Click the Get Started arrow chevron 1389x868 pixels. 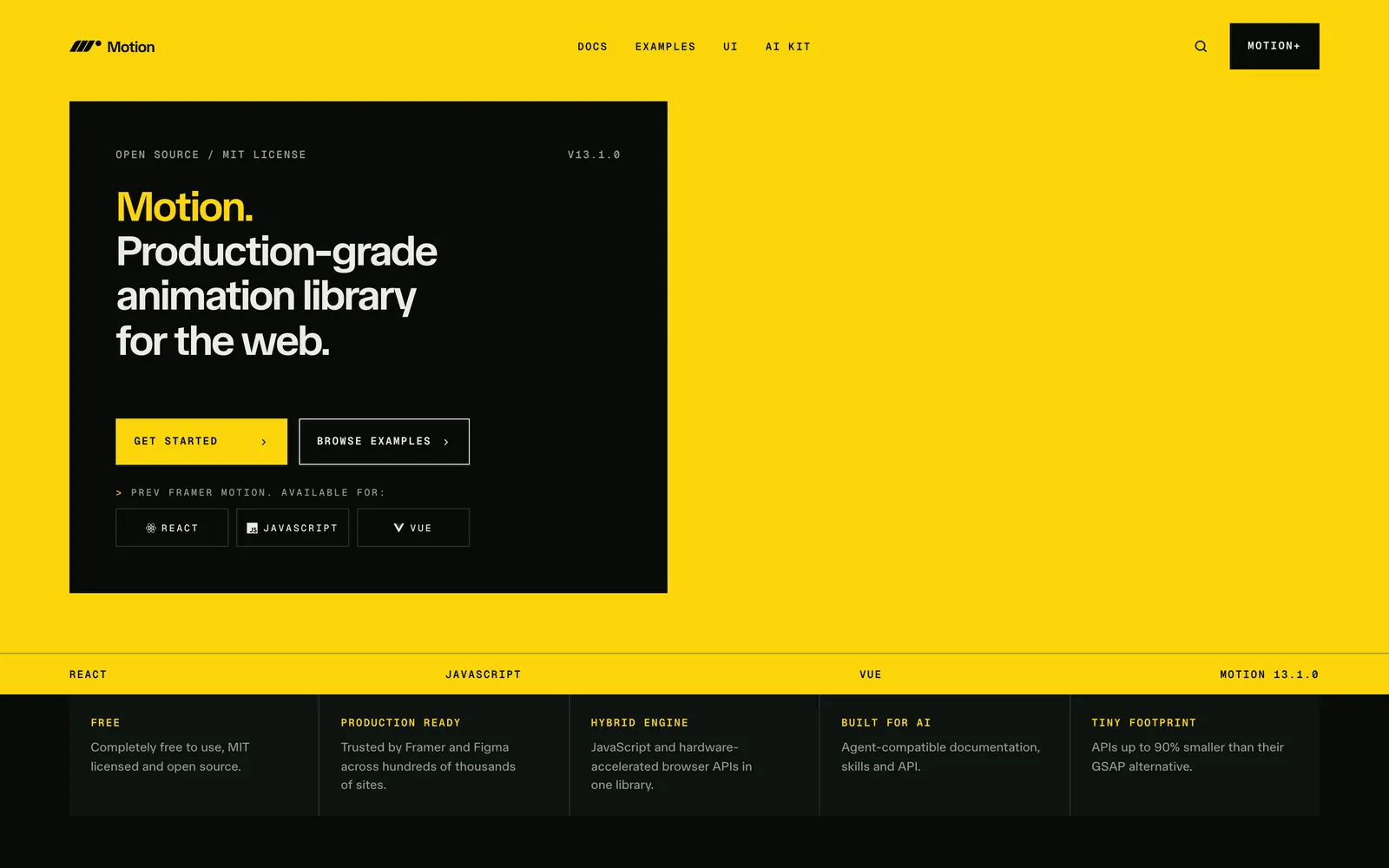(264, 442)
